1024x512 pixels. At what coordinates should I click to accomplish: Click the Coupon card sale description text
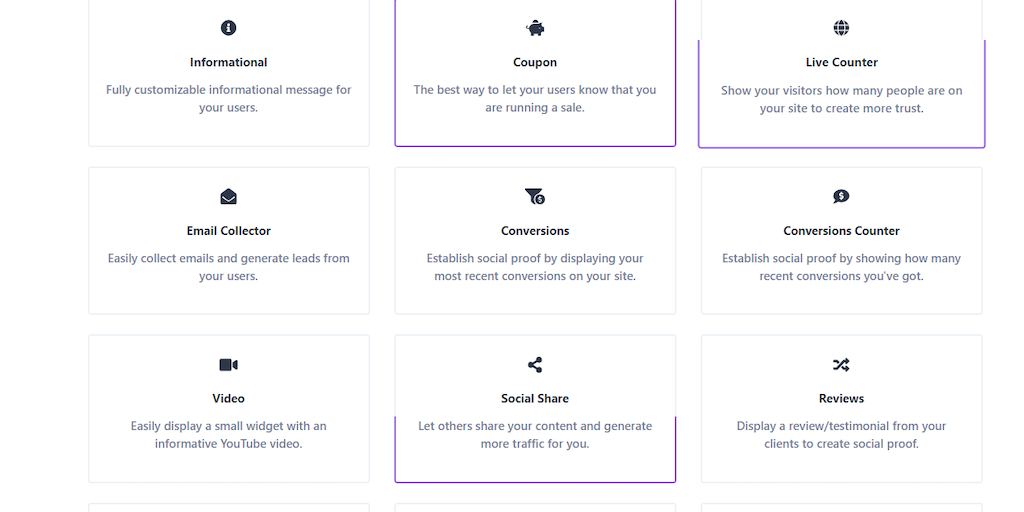coord(535,99)
